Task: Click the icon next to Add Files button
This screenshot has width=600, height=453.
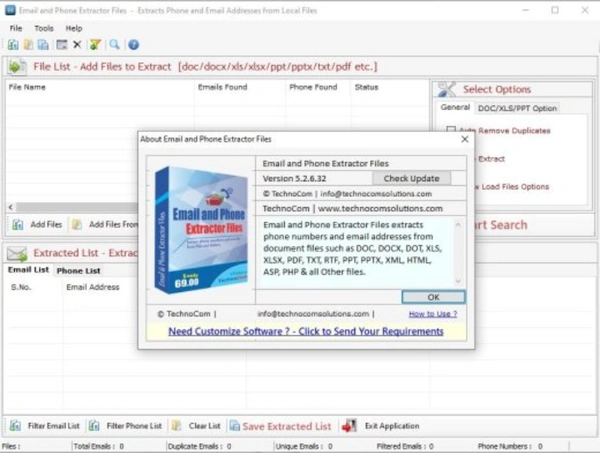Action: tap(18, 224)
